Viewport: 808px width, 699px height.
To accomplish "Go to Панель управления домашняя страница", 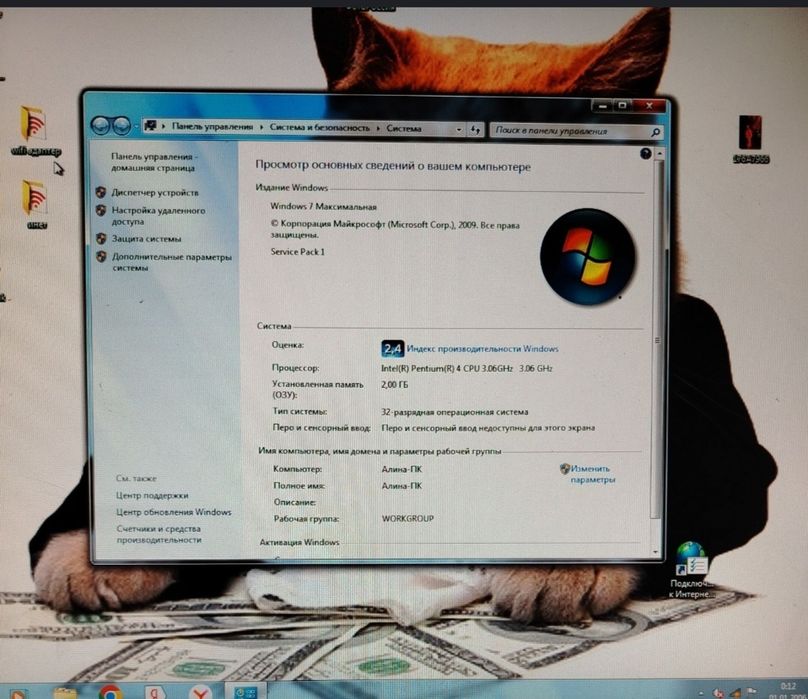I will [x=153, y=162].
